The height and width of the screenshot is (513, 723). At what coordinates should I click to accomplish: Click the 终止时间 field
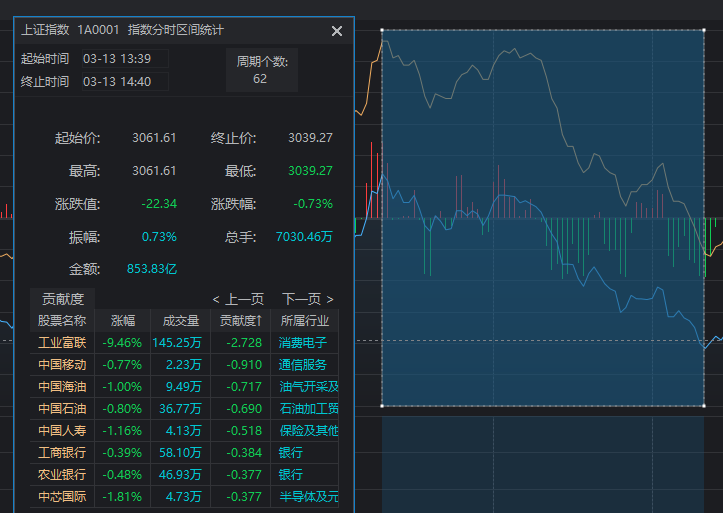124,81
